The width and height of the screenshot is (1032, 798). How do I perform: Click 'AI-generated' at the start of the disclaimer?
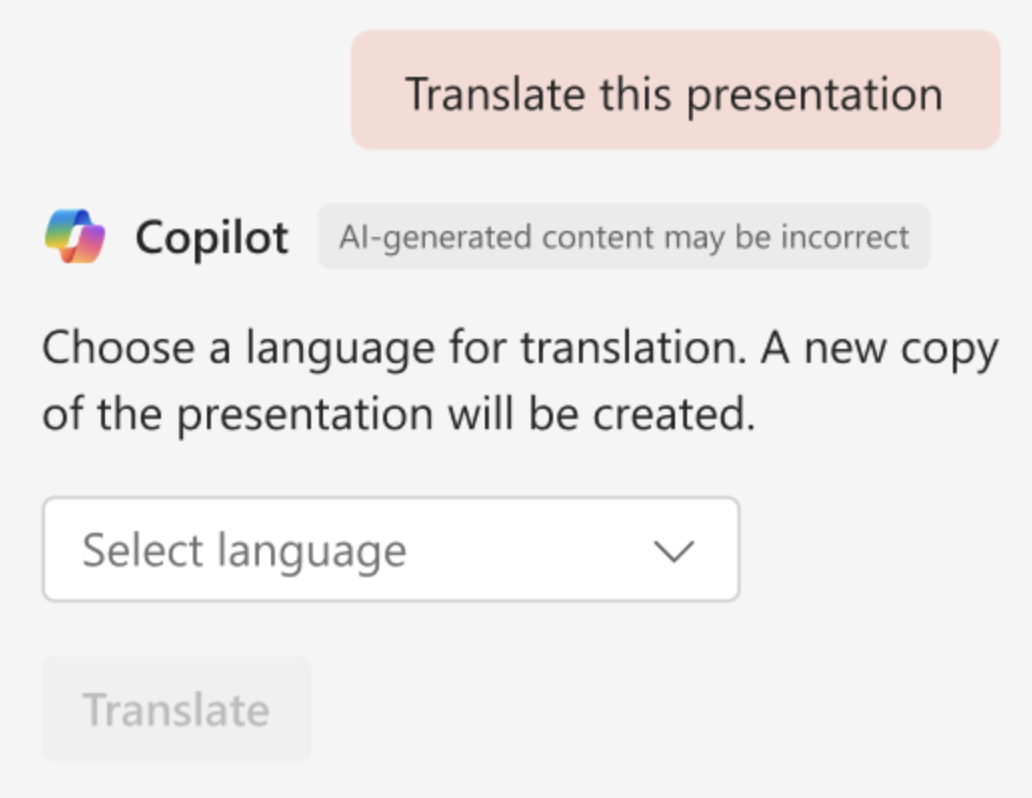coord(434,238)
